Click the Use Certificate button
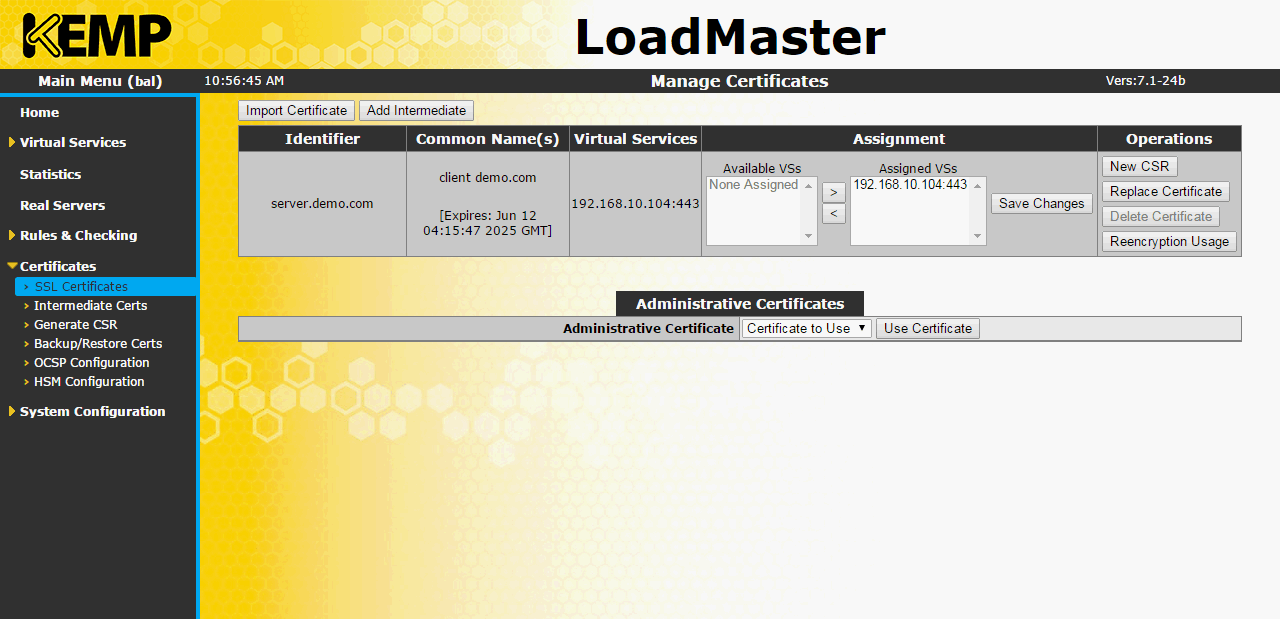The width and height of the screenshot is (1280, 619). point(928,328)
